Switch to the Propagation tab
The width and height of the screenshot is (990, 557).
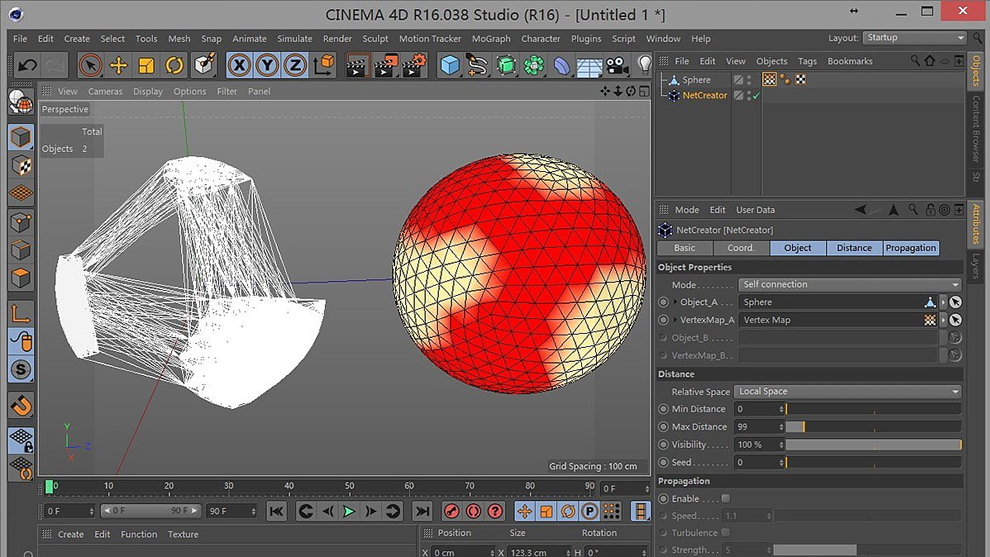coord(910,248)
